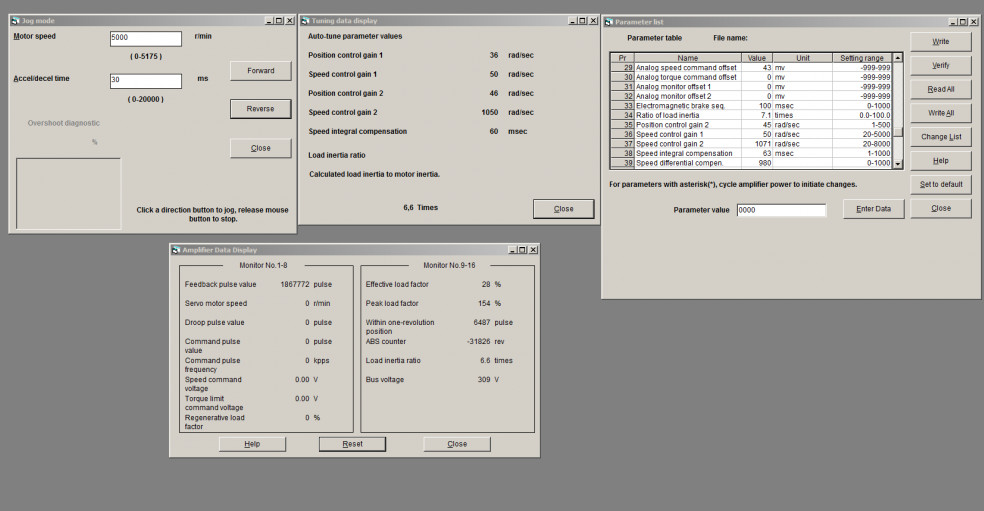Viewport: 984px width, 511px height.
Task: Click the Write All button
Action: click(x=941, y=114)
